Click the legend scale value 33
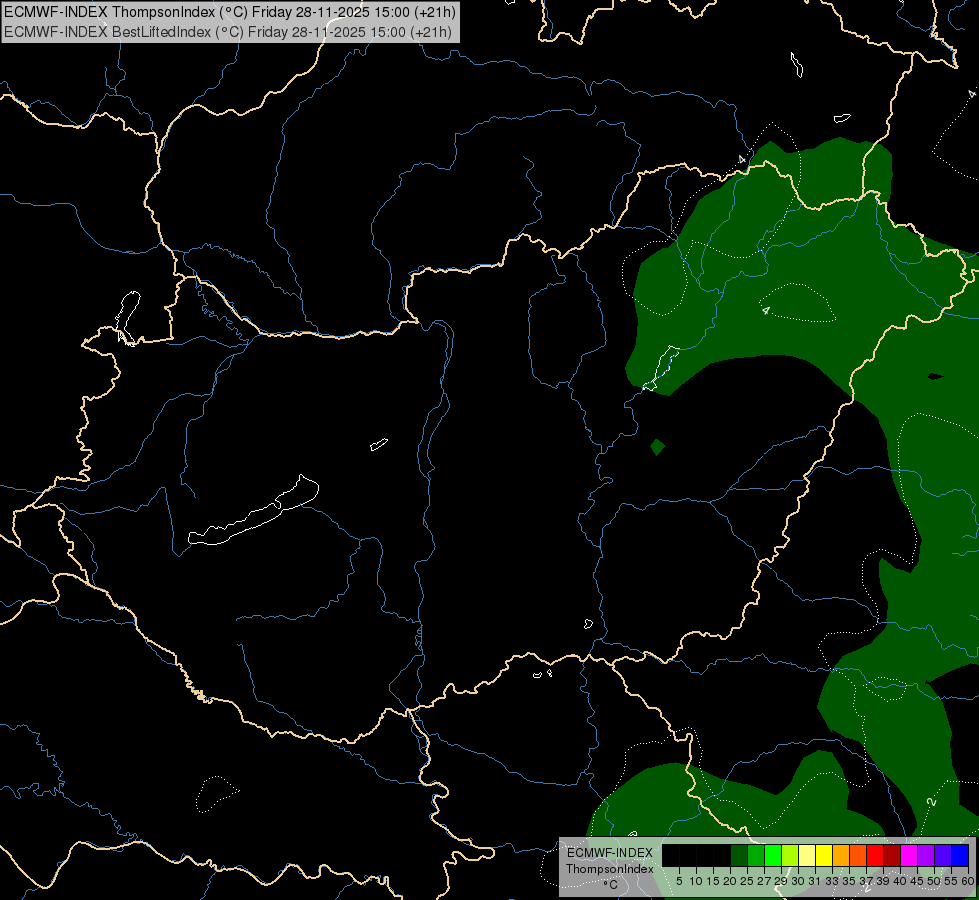979x900 pixels. (x=832, y=881)
